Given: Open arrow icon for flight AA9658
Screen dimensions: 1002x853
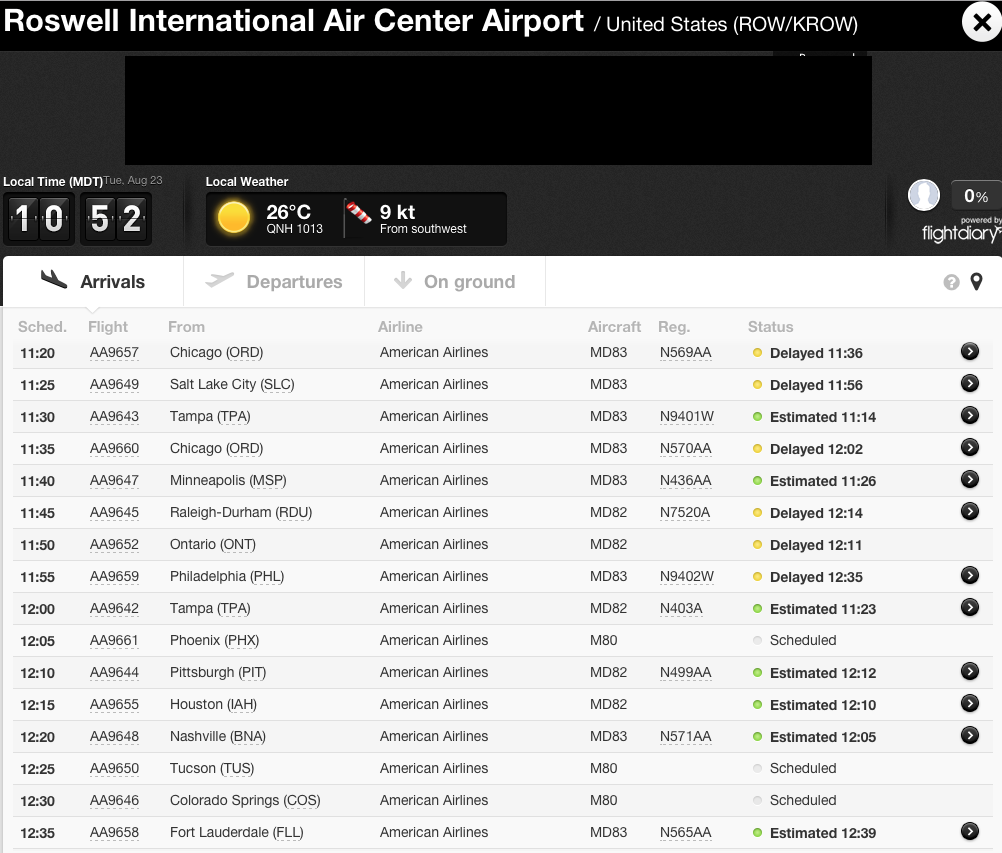Looking at the screenshot, I should pos(969,831).
